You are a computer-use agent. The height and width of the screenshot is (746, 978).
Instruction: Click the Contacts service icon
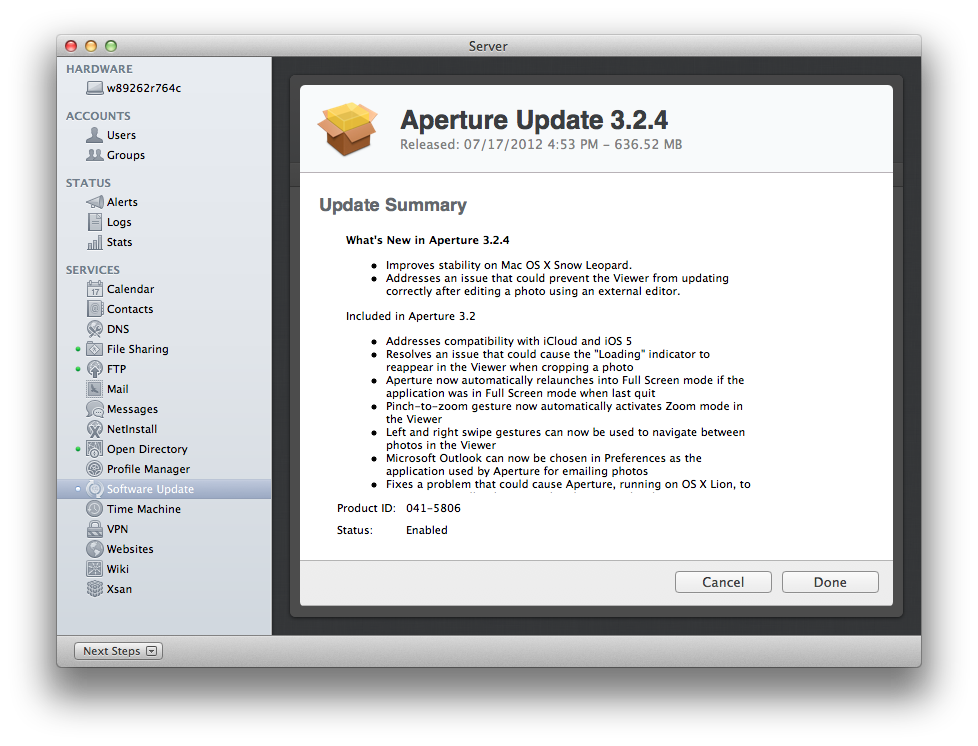point(95,309)
